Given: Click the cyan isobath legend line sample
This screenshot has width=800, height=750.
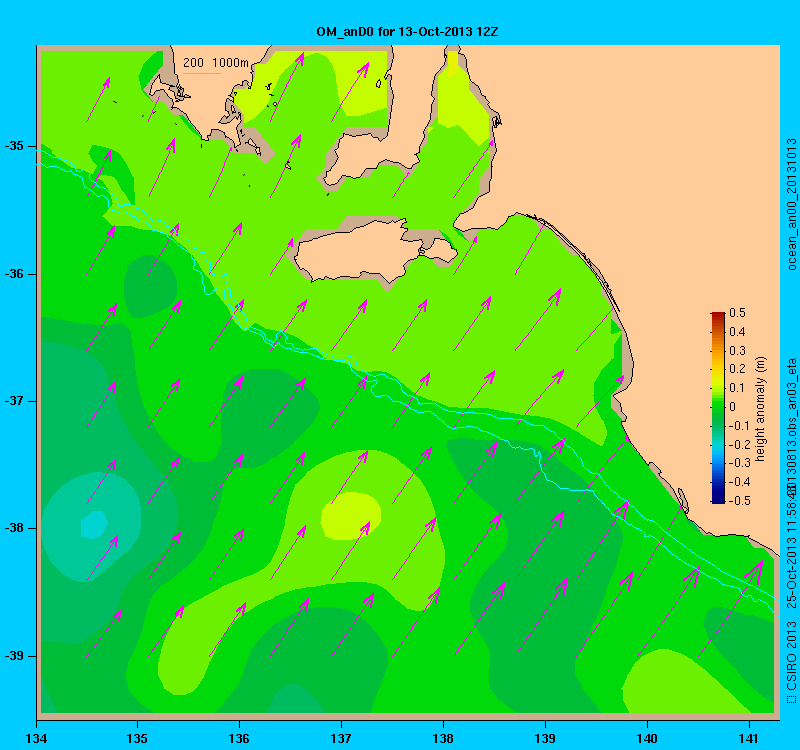Looking at the screenshot, I should pyautogui.click(x=202, y=73).
